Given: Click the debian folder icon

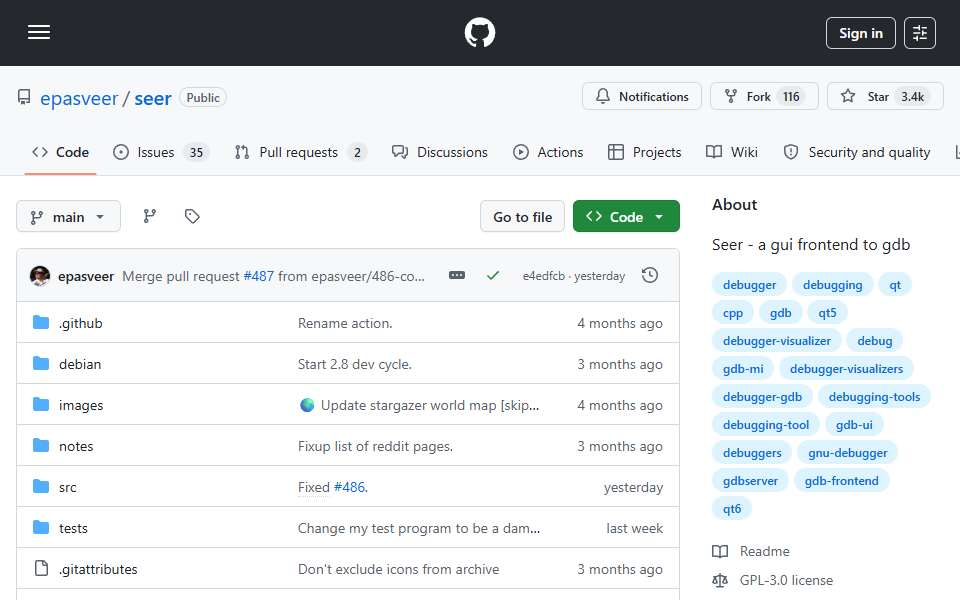Looking at the screenshot, I should tap(41, 364).
